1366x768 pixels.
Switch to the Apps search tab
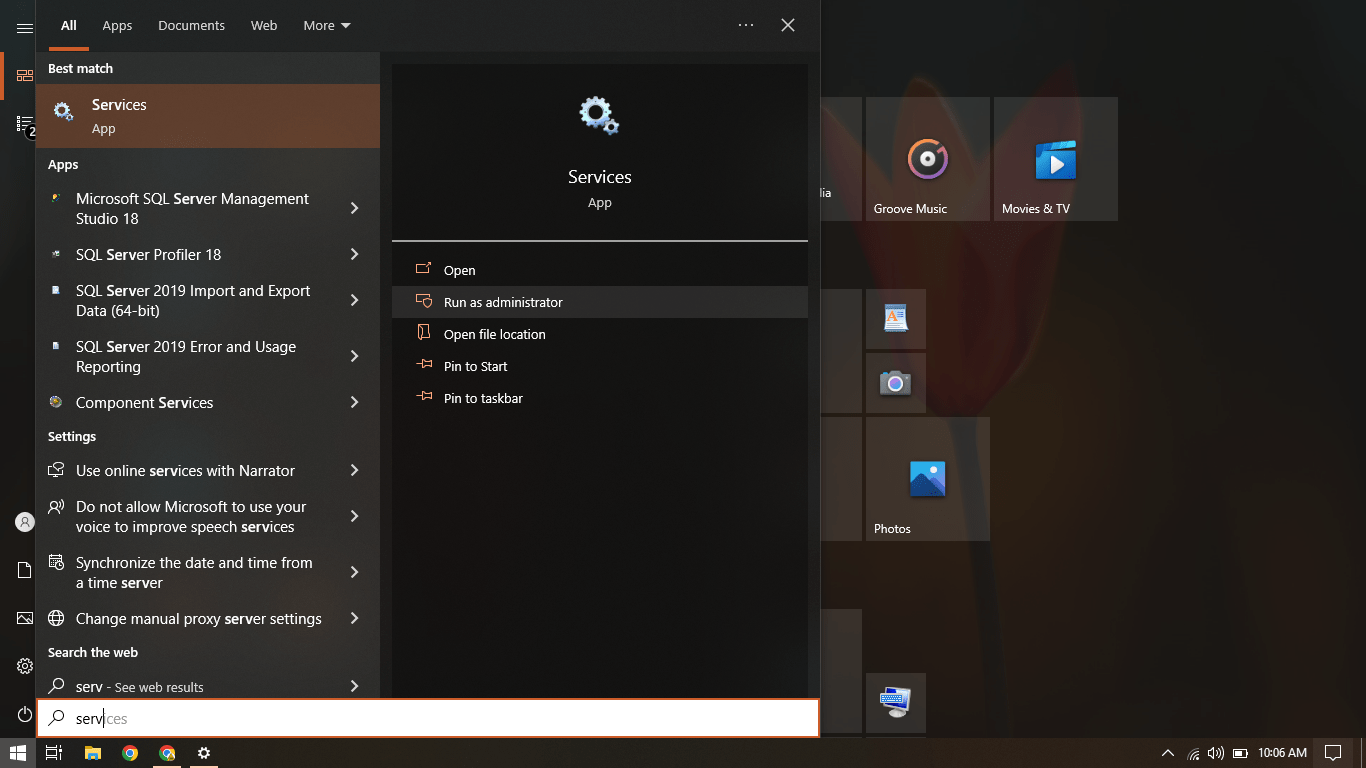(x=117, y=26)
